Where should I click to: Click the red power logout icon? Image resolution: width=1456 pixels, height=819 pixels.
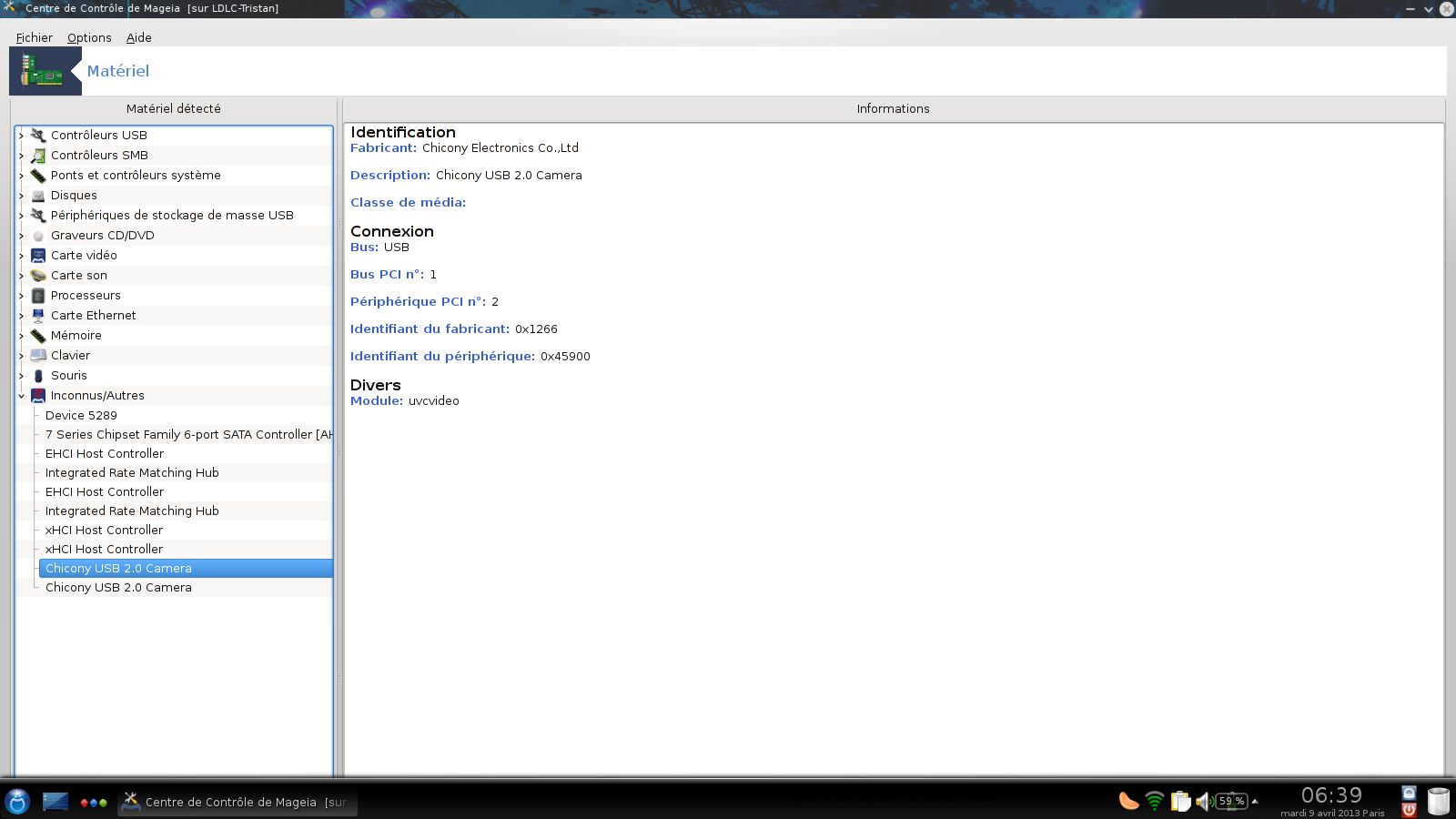tap(1409, 810)
